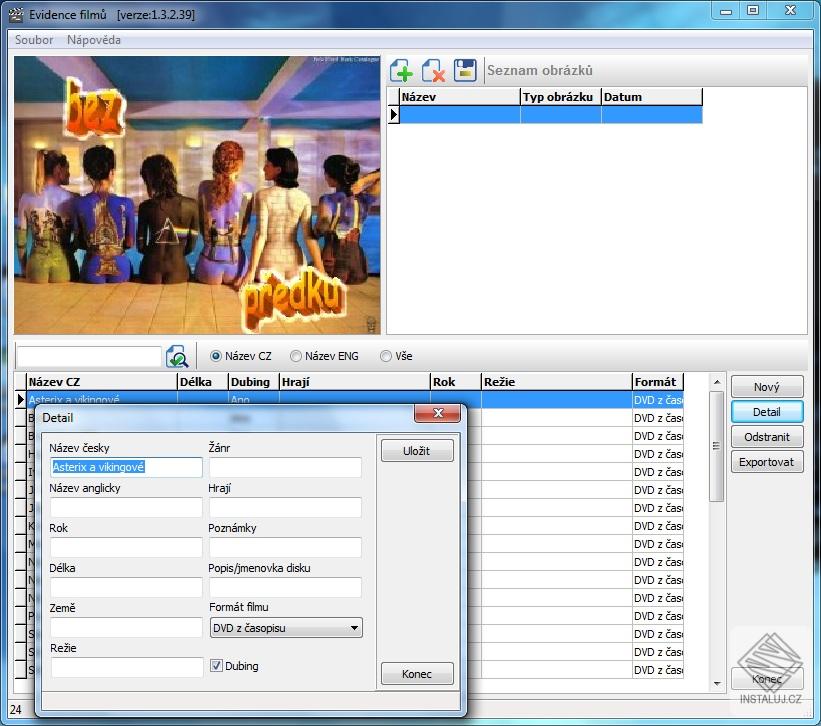Maximize the Evidence filmů window
This screenshot has height=726, width=821.
(752, 11)
